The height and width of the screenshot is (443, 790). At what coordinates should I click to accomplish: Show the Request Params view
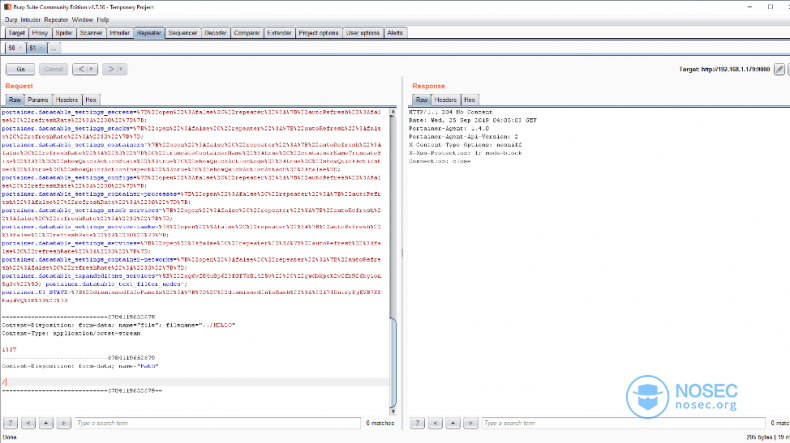38,100
